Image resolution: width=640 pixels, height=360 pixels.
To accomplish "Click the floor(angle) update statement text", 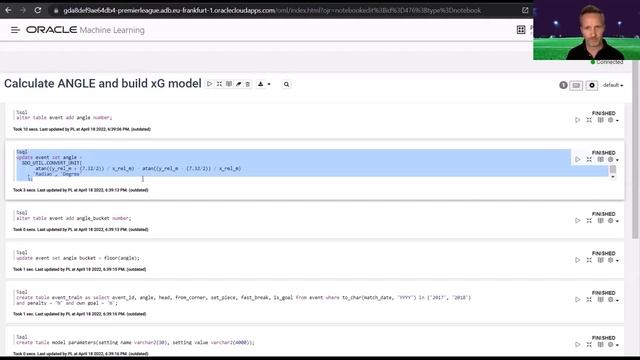I will (x=78, y=258).
